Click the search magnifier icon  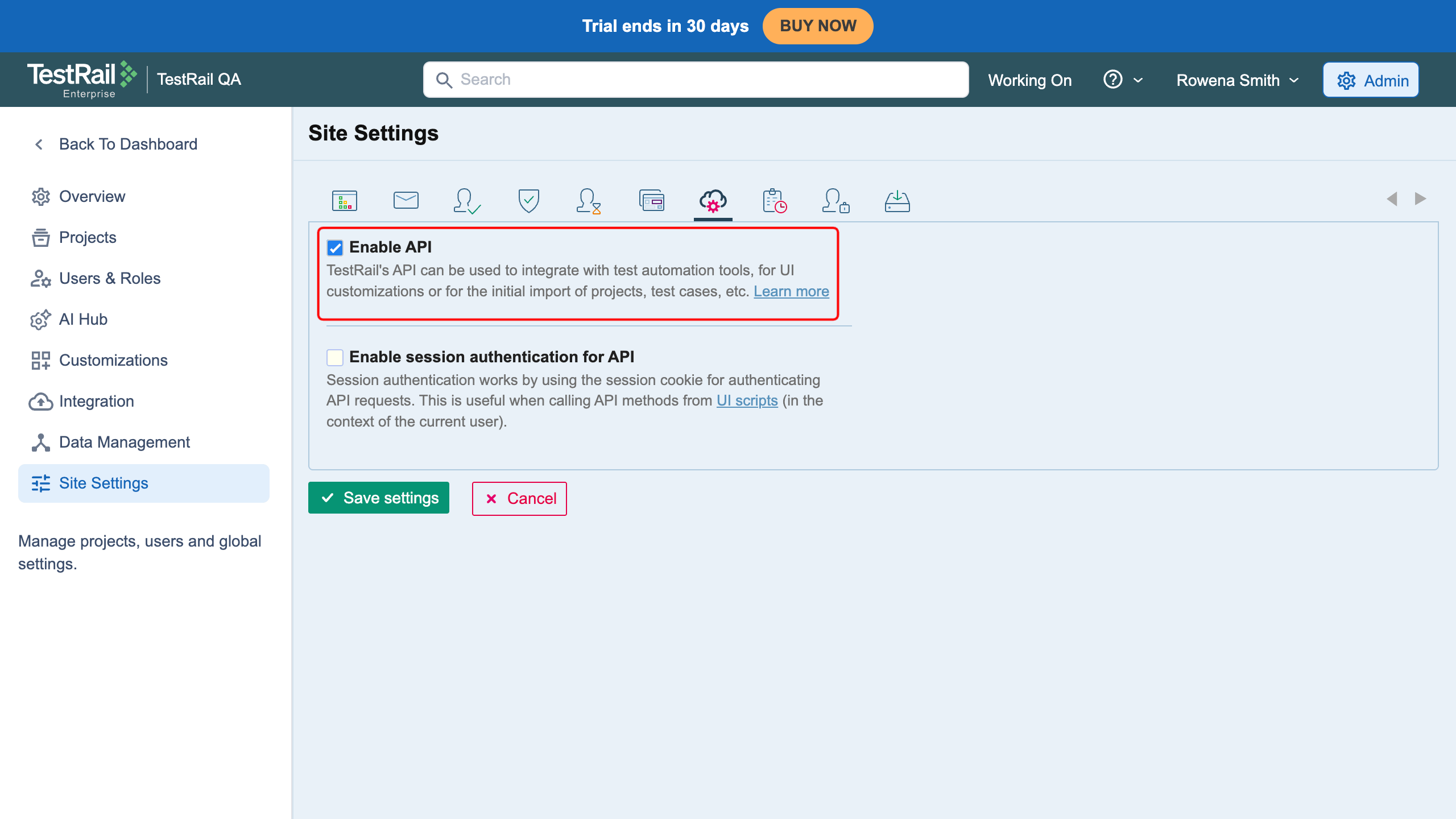coord(444,80)
